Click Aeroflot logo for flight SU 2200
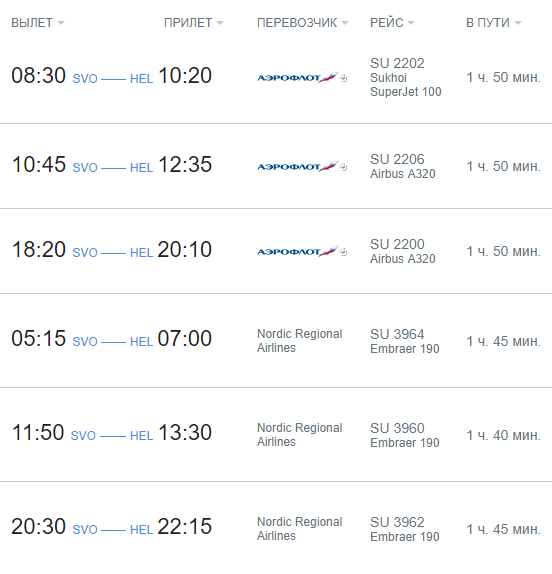 (302, 251)
